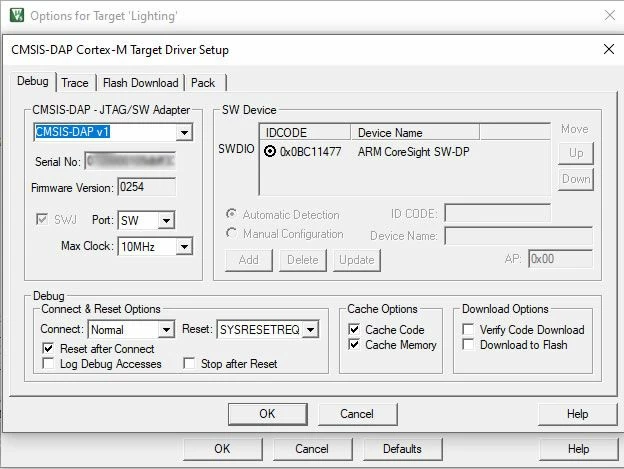
Task: Click the AP 0x00 input field
Action: [560, 259]
